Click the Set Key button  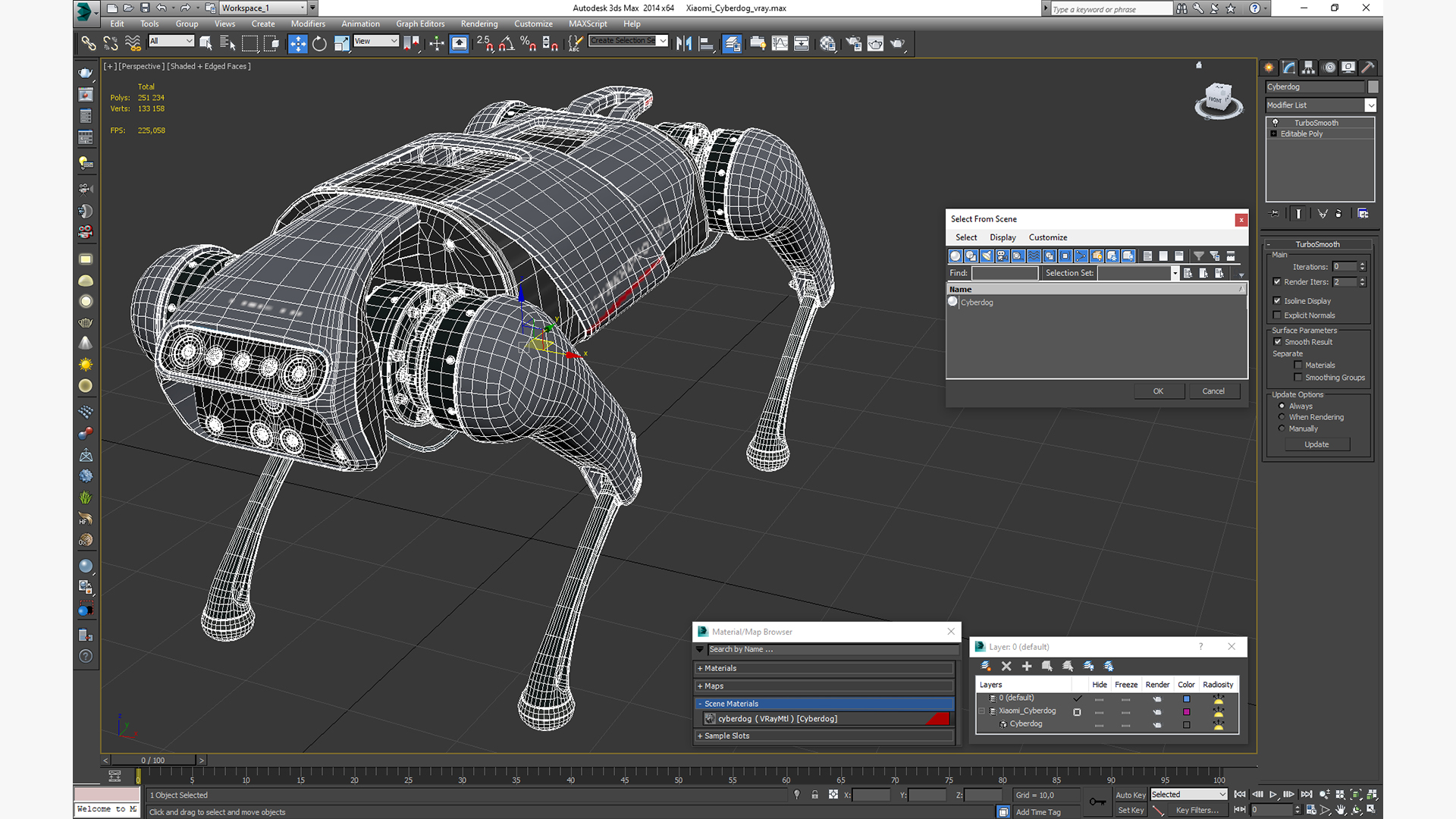1131,810
